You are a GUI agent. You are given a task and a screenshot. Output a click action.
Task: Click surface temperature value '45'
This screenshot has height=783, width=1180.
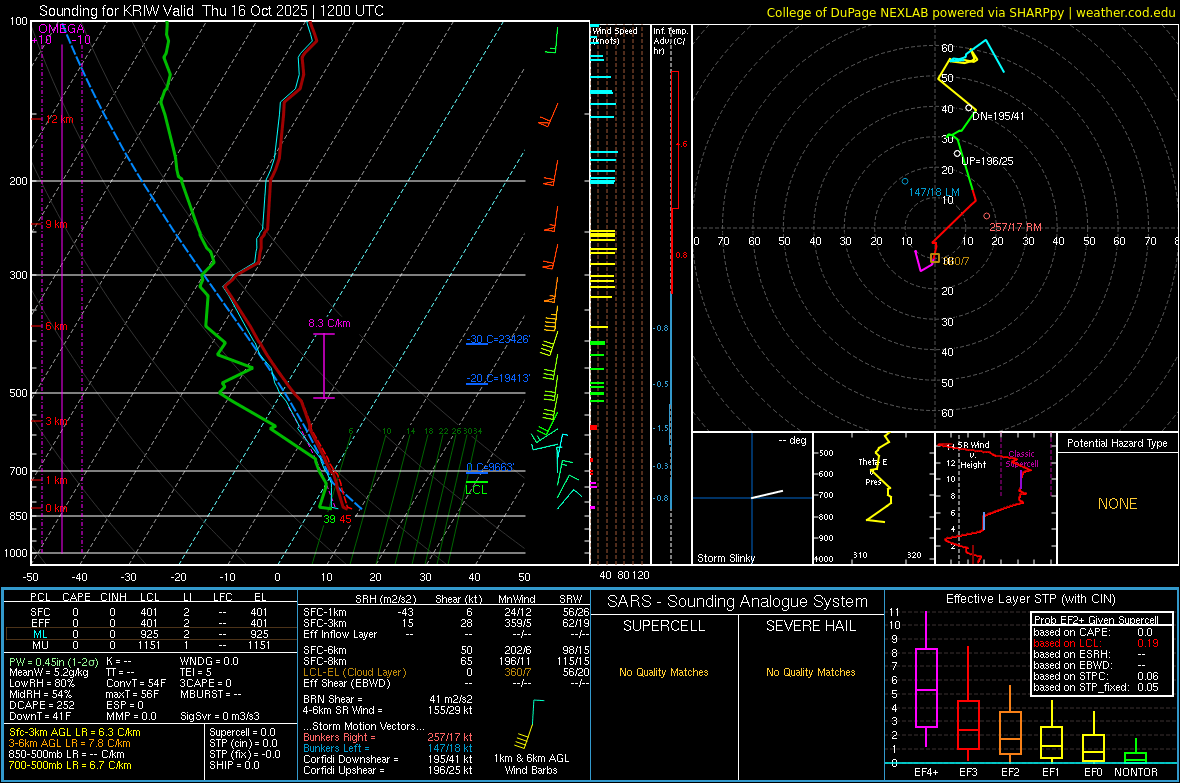tap(345, 519)
